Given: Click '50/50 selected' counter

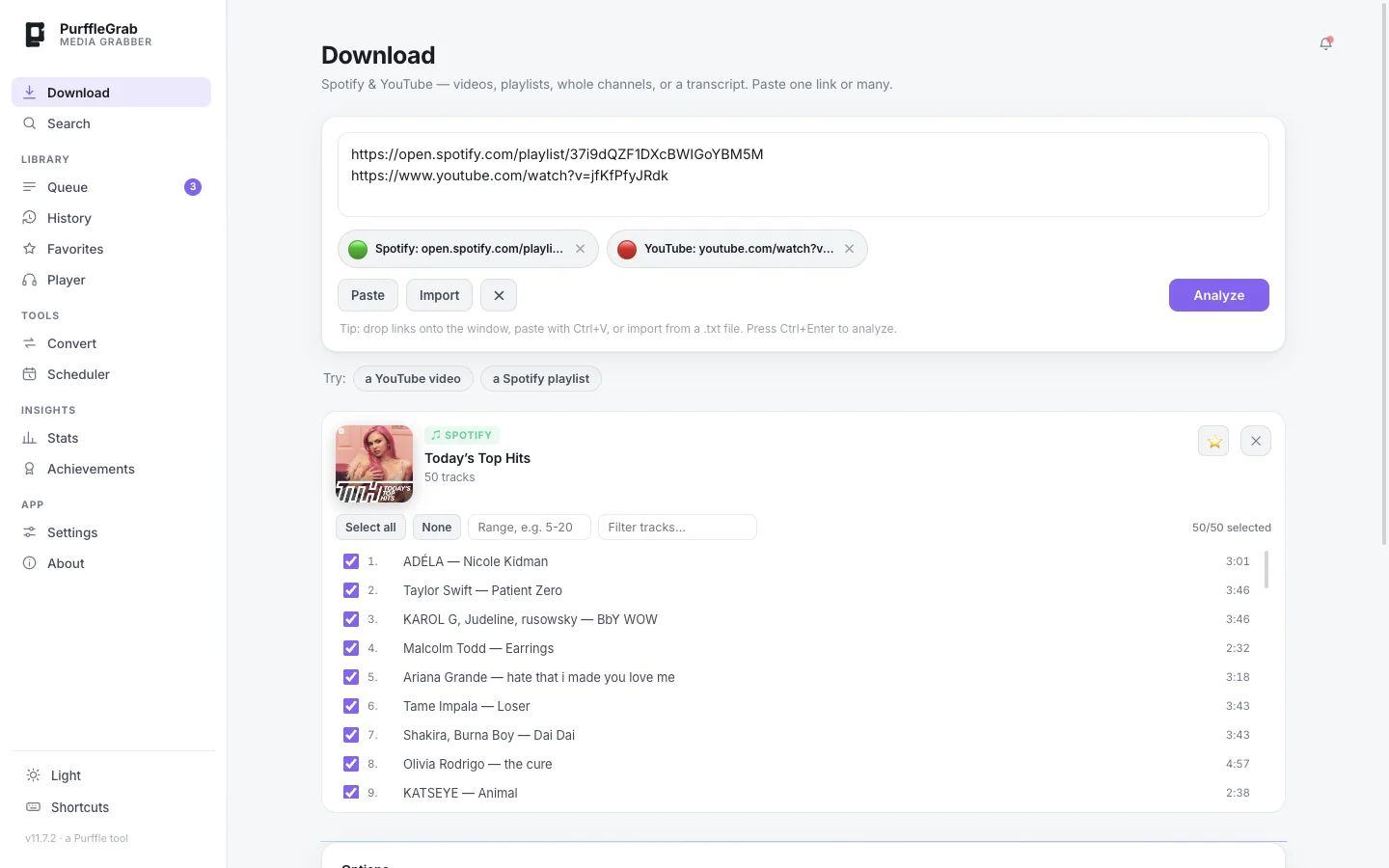Looking at the screenshot, I should [x=1232, y=528].
